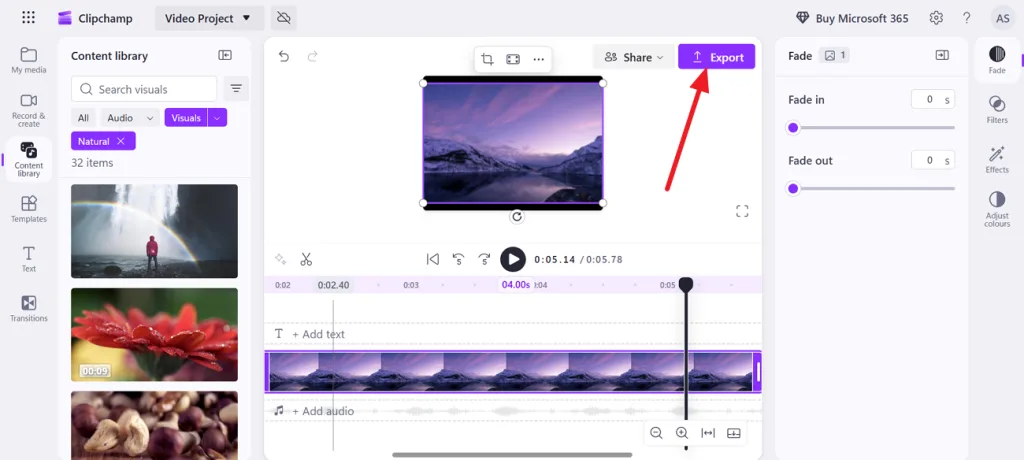This screenshot has height=460, width=1024.
Task: Open the Share dropdown
Action: (633, 57)
